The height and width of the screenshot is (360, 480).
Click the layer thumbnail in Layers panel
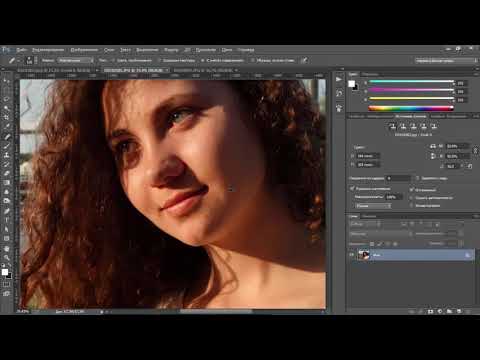pyautogui.click(x=363, y=255)
